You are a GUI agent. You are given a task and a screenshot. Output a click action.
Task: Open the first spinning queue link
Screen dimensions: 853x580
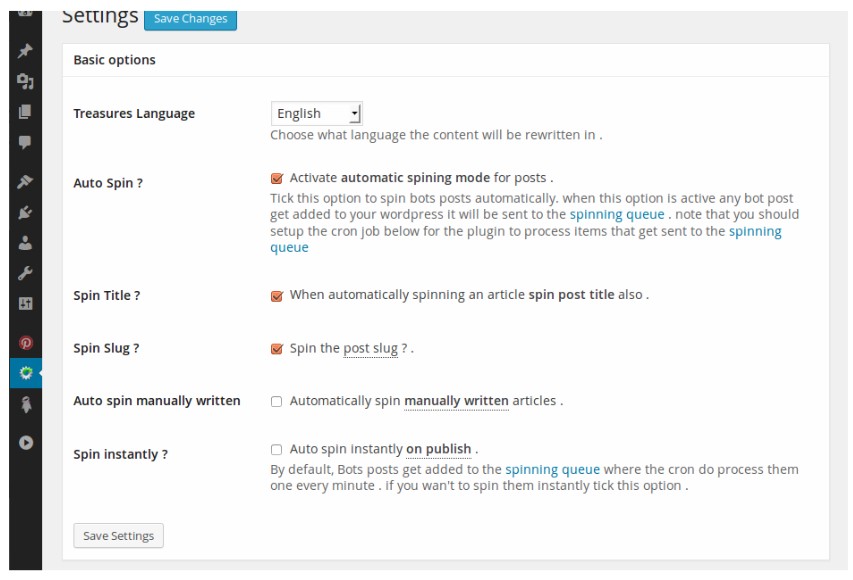click(x=610, y=214)
